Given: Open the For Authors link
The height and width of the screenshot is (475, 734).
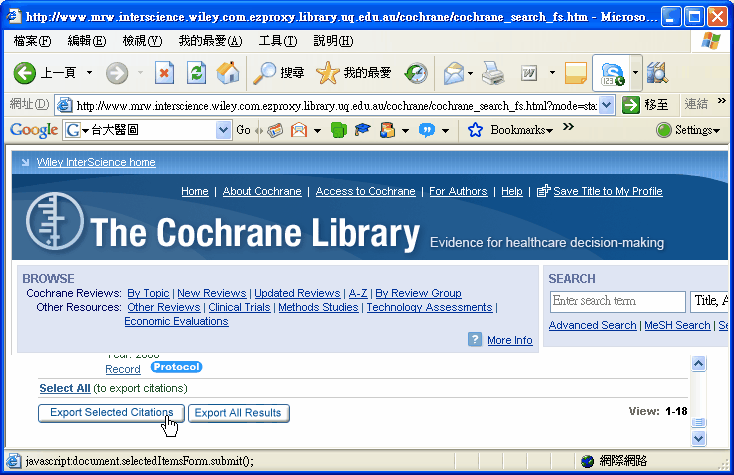Looking at the screenshot, I should tap(458, 191).
